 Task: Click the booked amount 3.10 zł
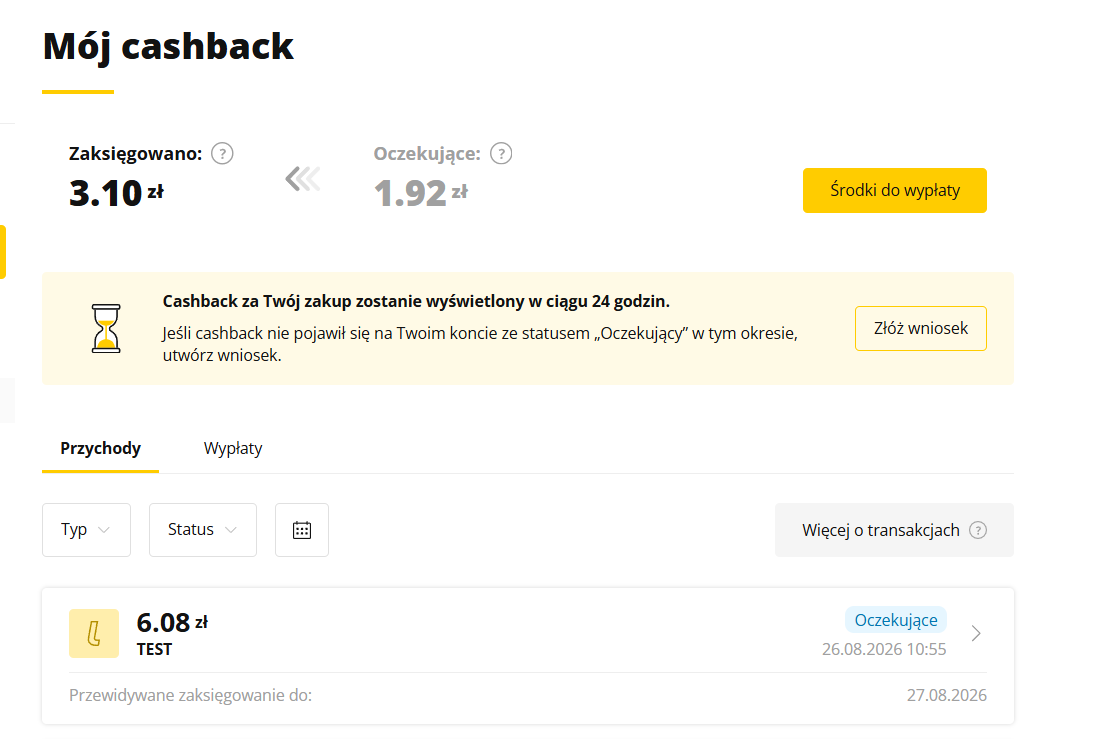tap(116, 193)
